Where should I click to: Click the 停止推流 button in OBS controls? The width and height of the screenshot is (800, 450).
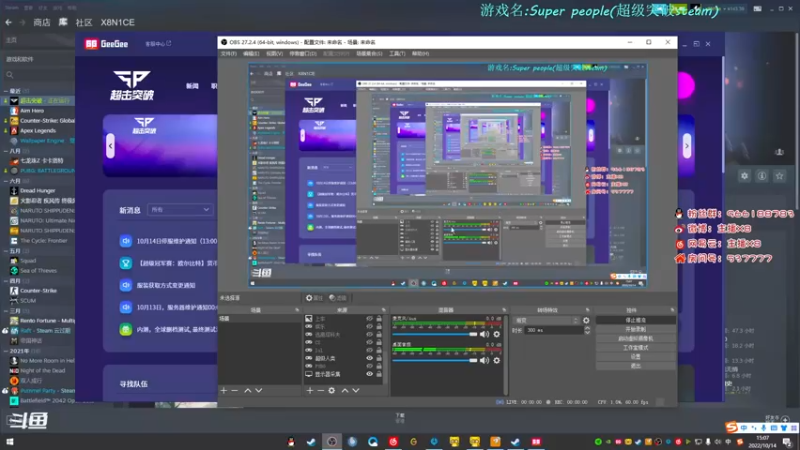[636, 320]
